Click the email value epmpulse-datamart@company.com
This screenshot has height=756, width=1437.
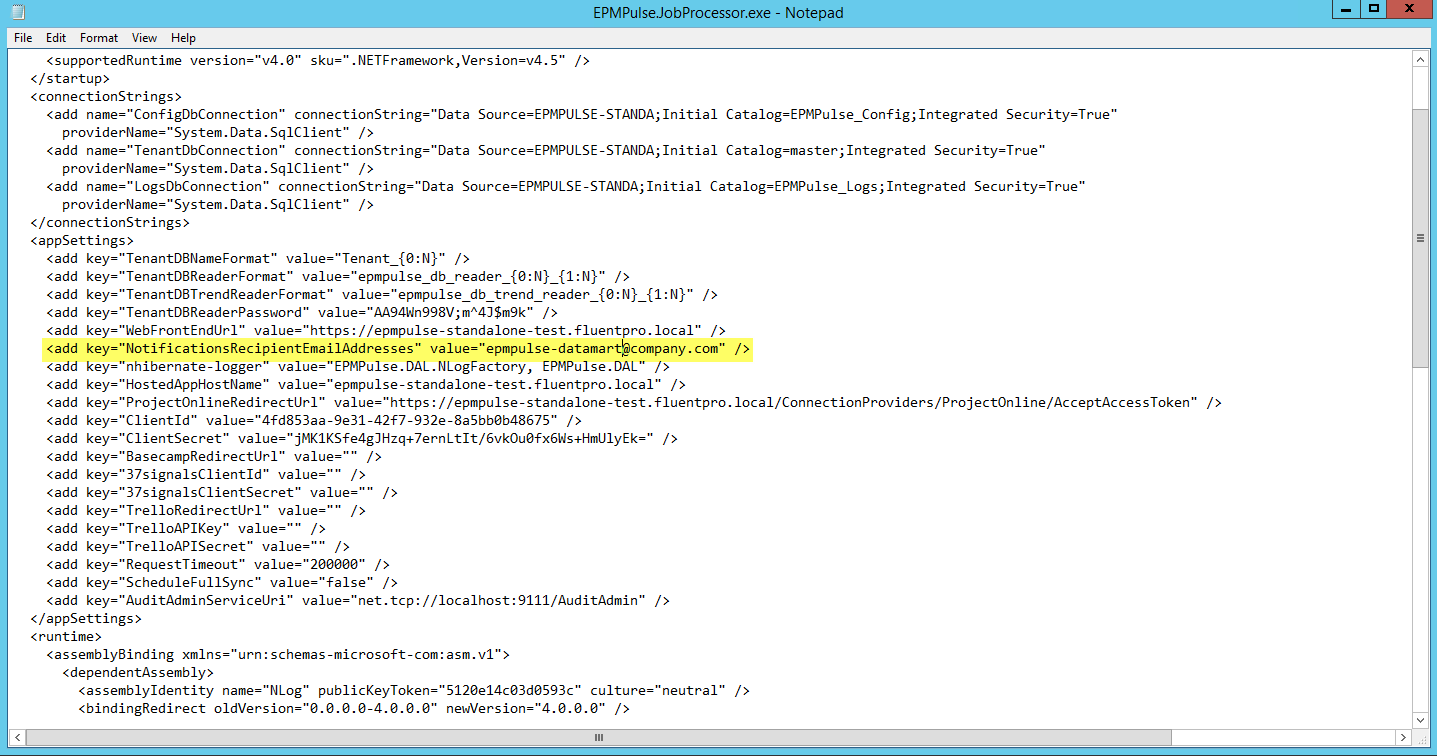[603, 348]
